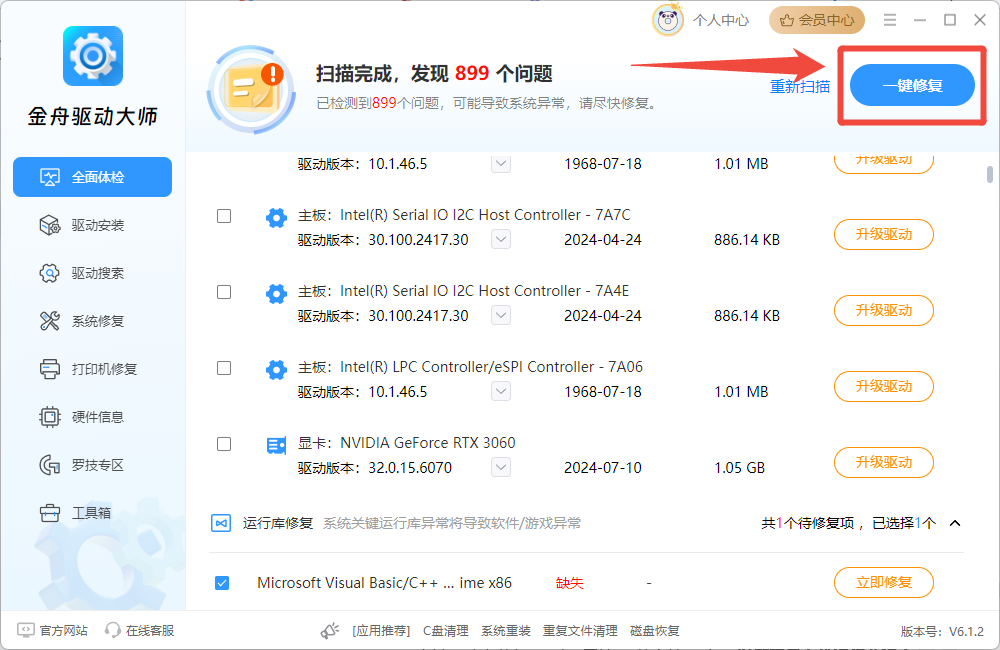
Task: Click the vertical scrollbar thumb
Action: pos(989,174)
